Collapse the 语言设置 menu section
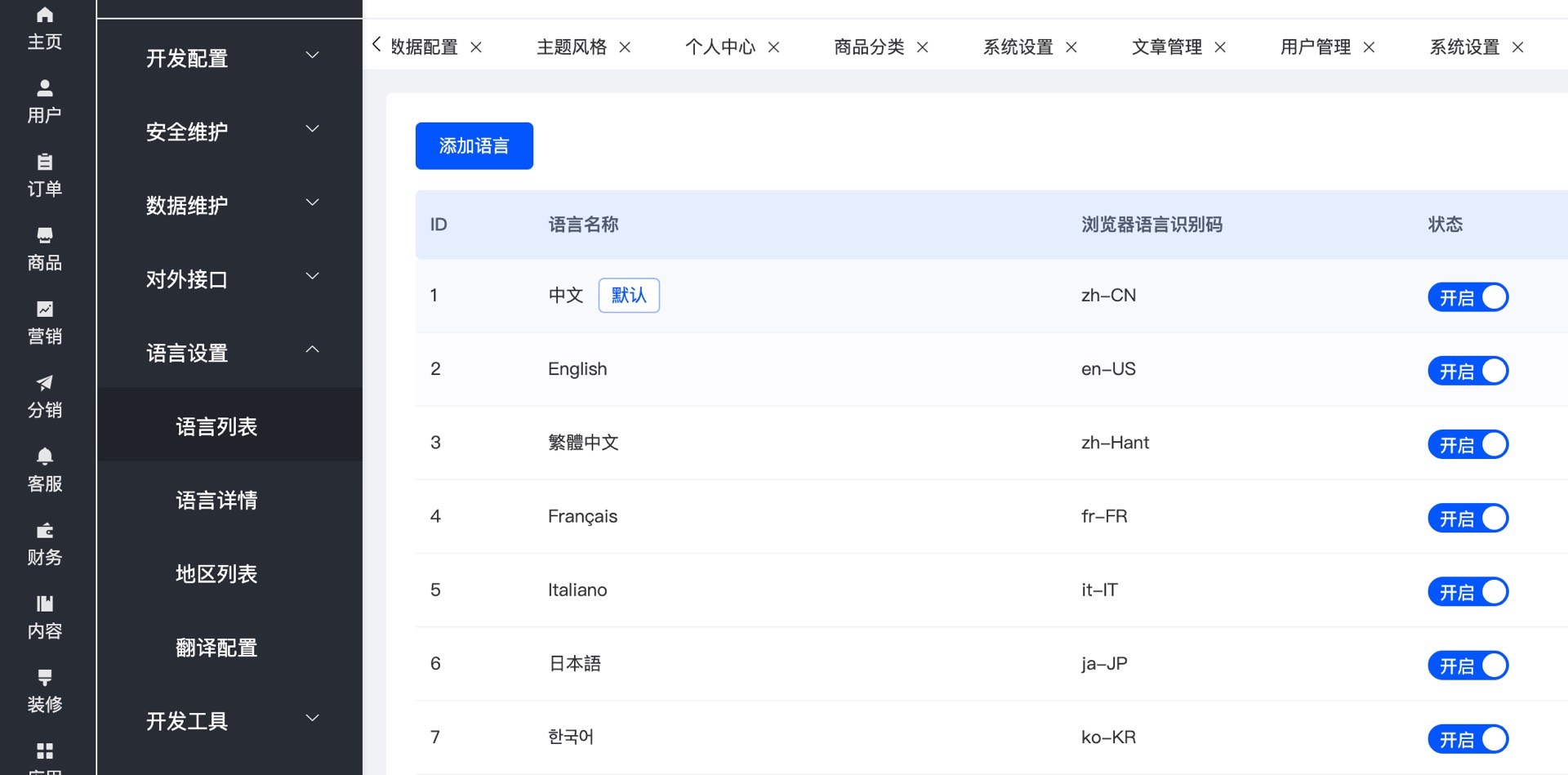This screenshot has width=1568, height=775. point(229,353)
